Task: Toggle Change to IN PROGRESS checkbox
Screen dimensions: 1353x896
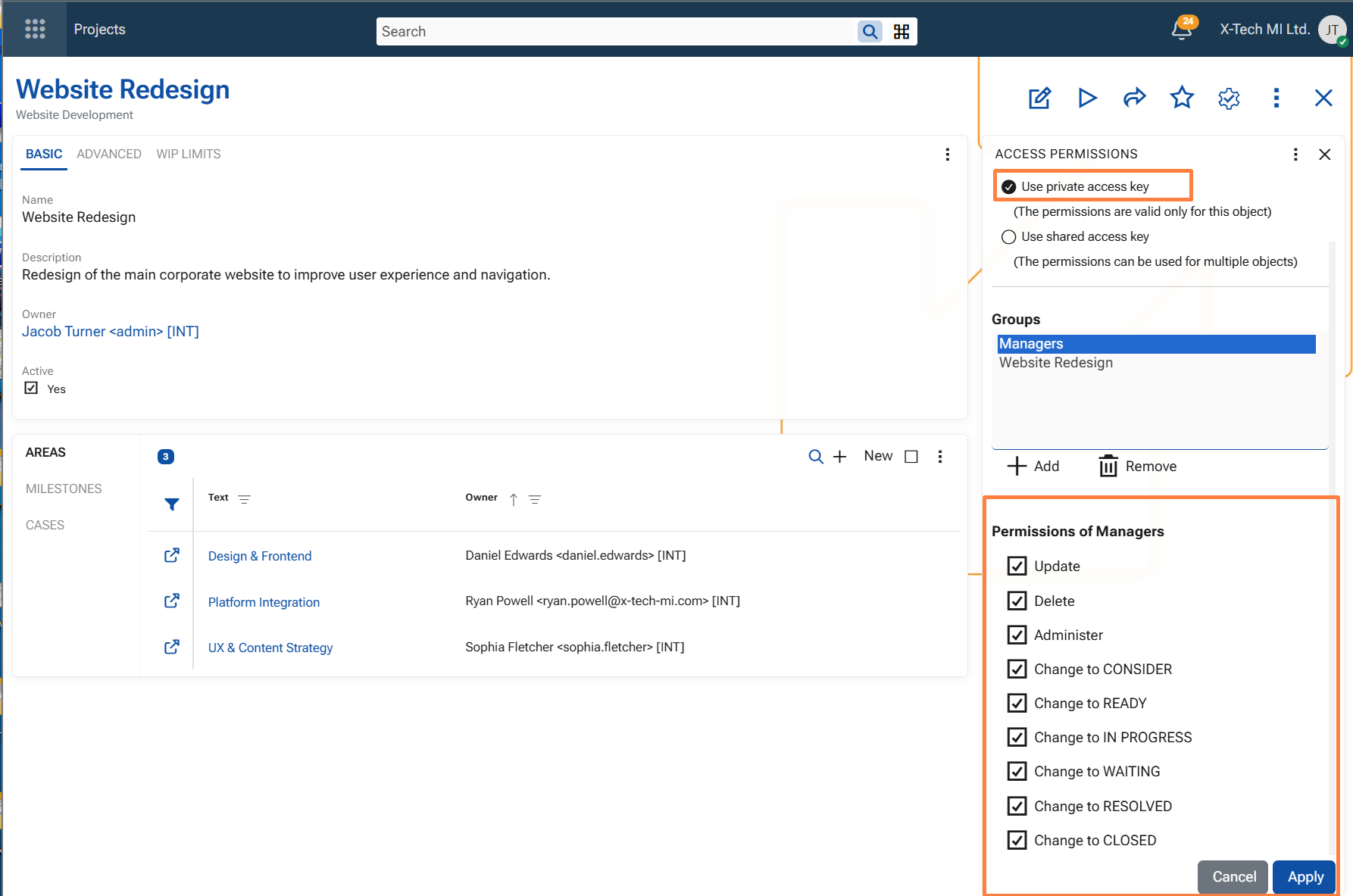Action: coord(1017,737)
